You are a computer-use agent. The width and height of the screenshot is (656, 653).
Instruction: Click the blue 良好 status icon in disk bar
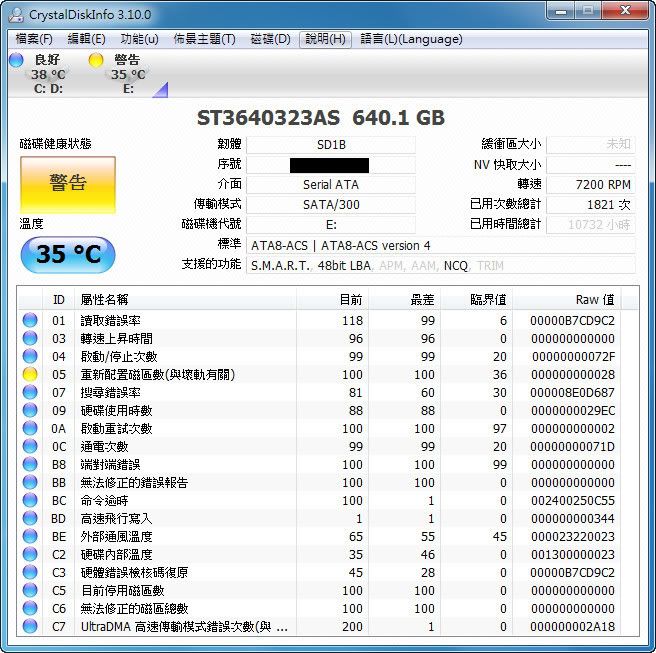click(x=16, y=60)
